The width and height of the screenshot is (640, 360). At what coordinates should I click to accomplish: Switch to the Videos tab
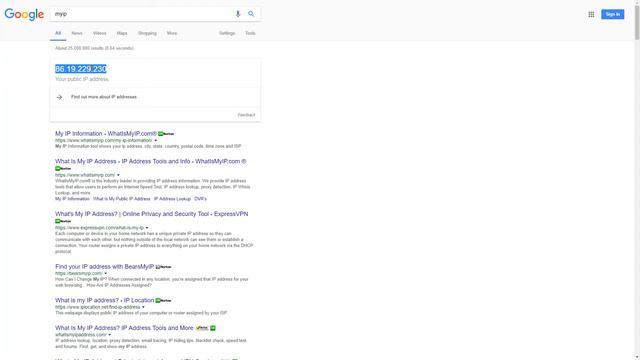click(99, 33)
